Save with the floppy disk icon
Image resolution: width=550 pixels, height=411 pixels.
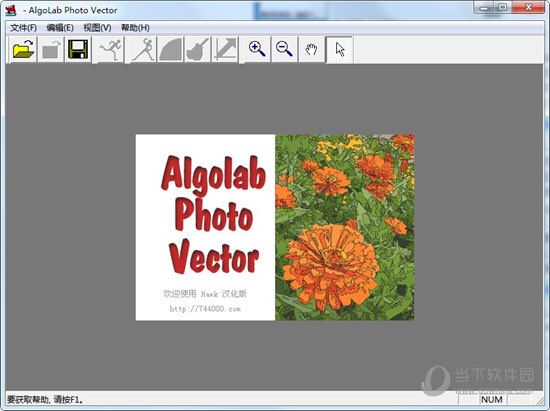point(78,49)
